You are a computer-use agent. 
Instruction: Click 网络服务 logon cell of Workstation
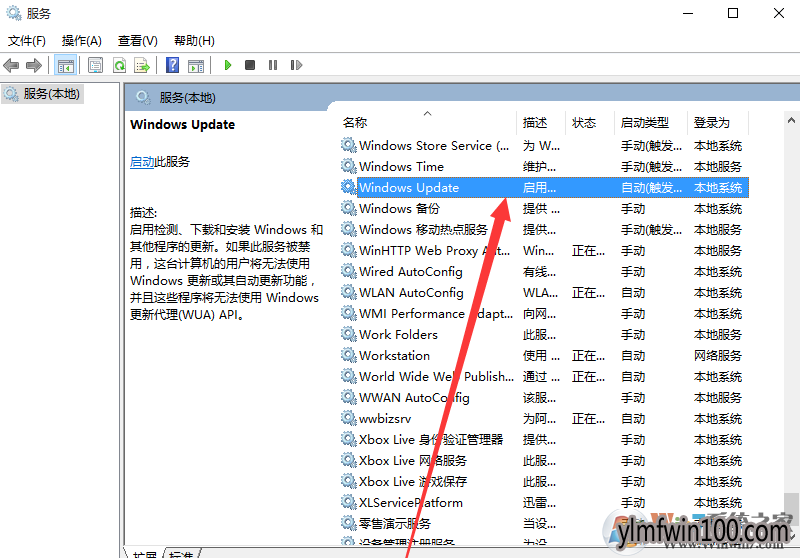tap(717, 356)
